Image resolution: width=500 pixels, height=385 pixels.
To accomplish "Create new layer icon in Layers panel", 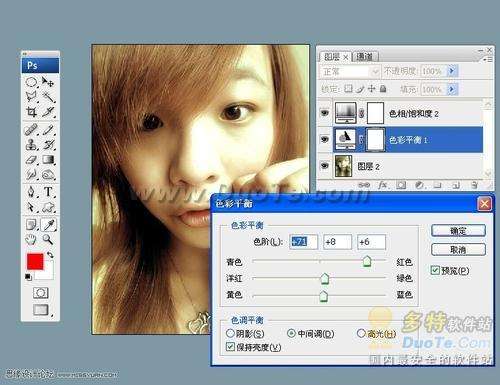I will click(456, 184).
